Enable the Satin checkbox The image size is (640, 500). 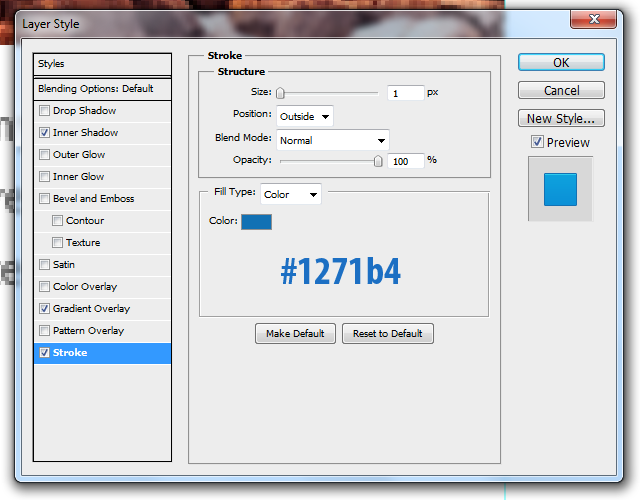(44, 265)
